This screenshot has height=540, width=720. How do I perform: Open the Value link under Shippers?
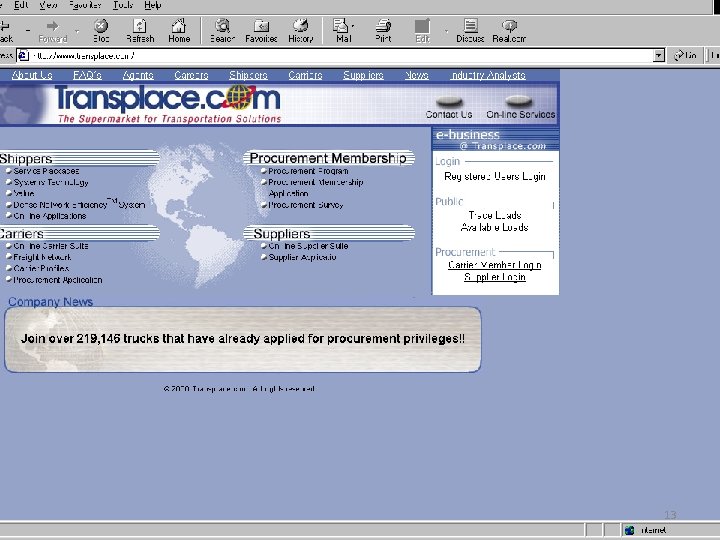click(24, 193)
